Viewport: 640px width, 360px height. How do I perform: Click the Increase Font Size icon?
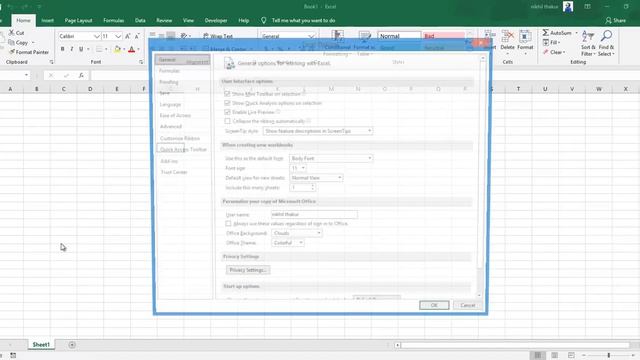[128, 36]
